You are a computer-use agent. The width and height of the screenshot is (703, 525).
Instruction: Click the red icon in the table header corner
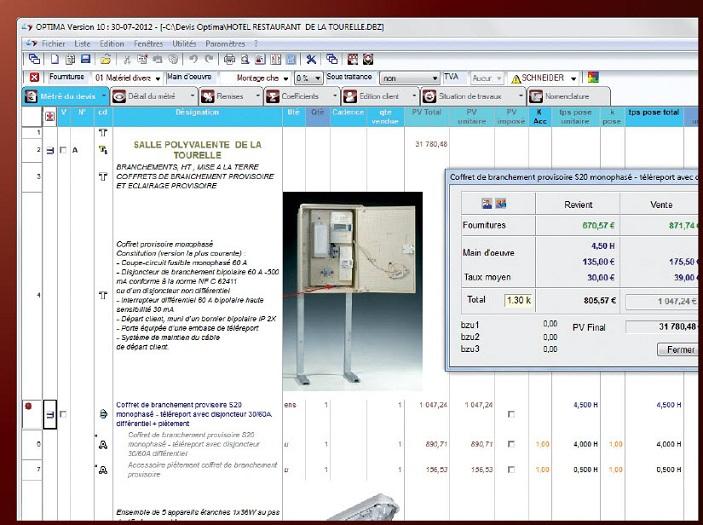50,117
